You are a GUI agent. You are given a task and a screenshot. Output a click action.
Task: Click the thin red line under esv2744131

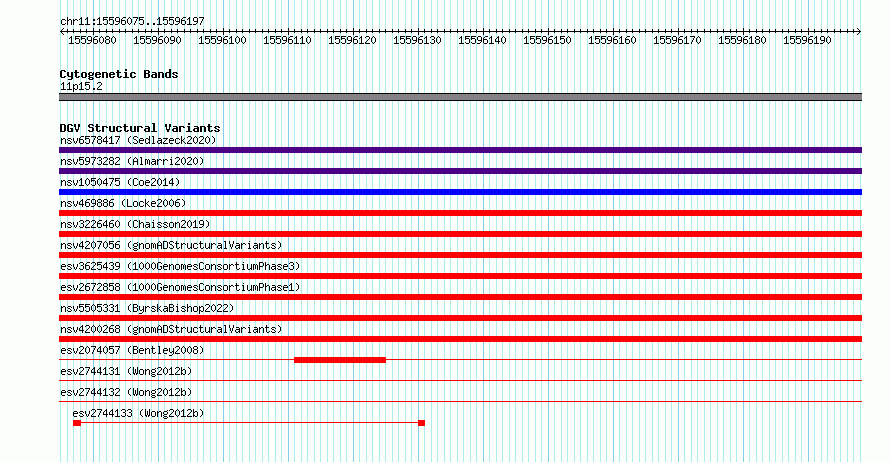[460, 381]
